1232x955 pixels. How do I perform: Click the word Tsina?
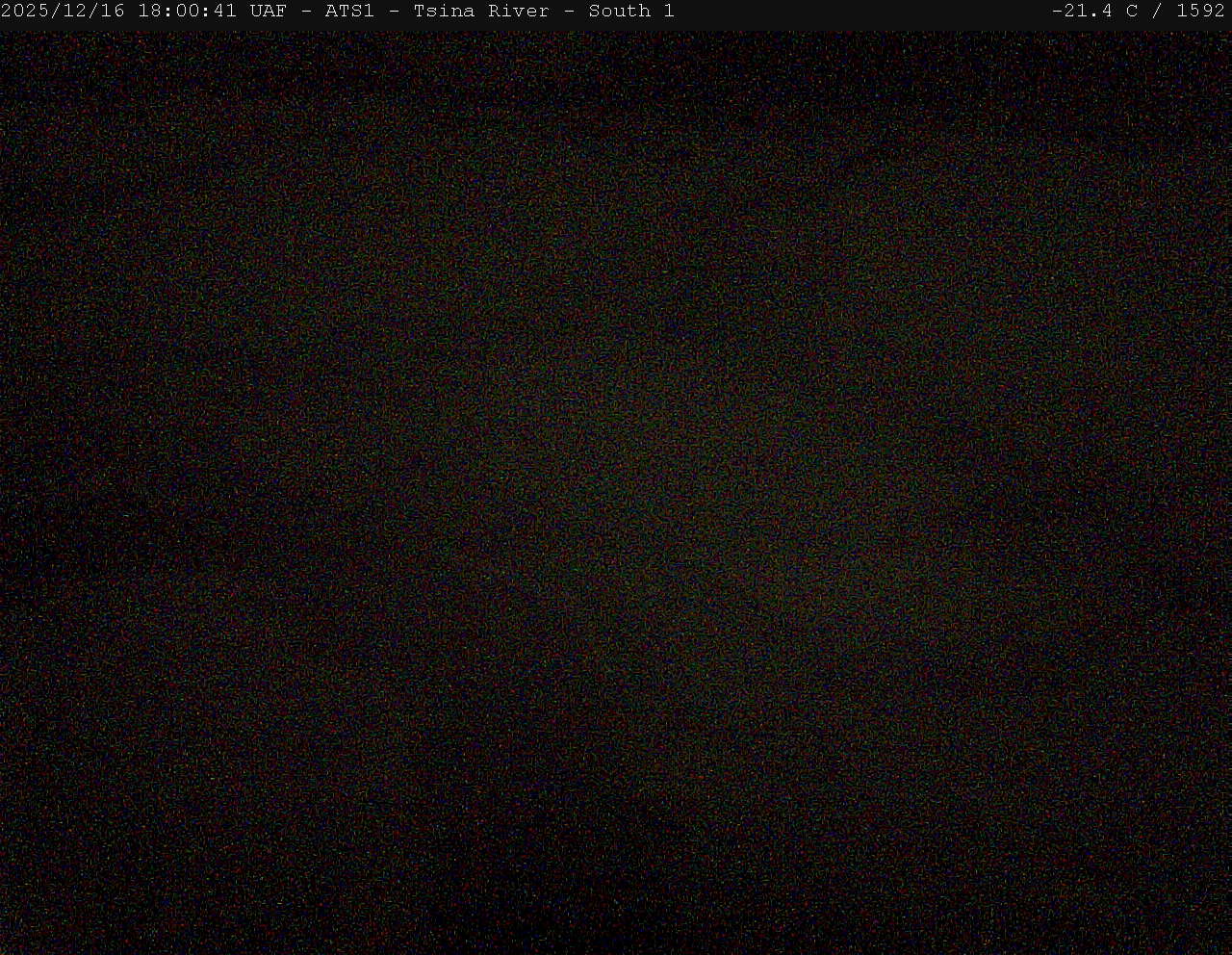pyautogui.click(x=444, y=12)
